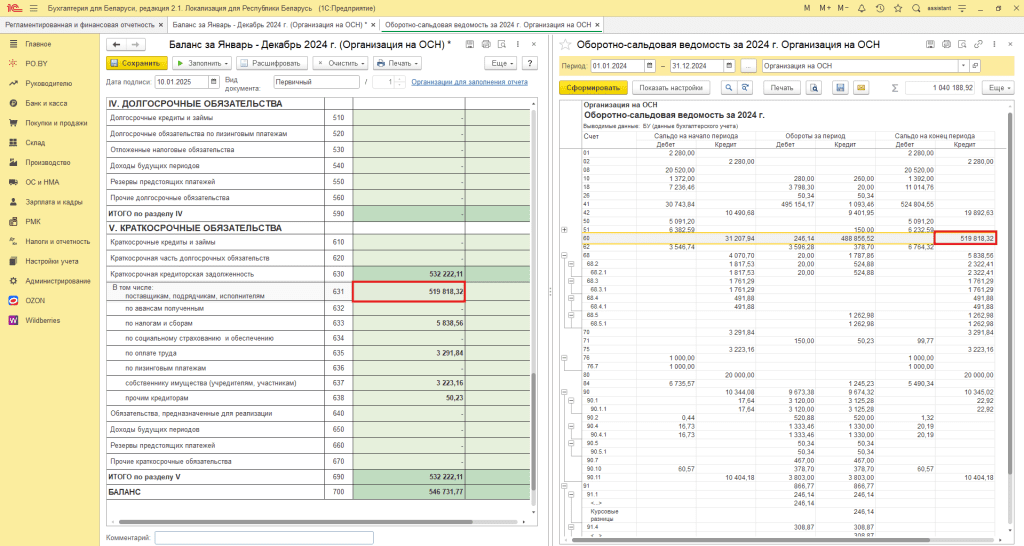Click print preview icon next to Печать
Screen dimensions: 1024x546
814,88
